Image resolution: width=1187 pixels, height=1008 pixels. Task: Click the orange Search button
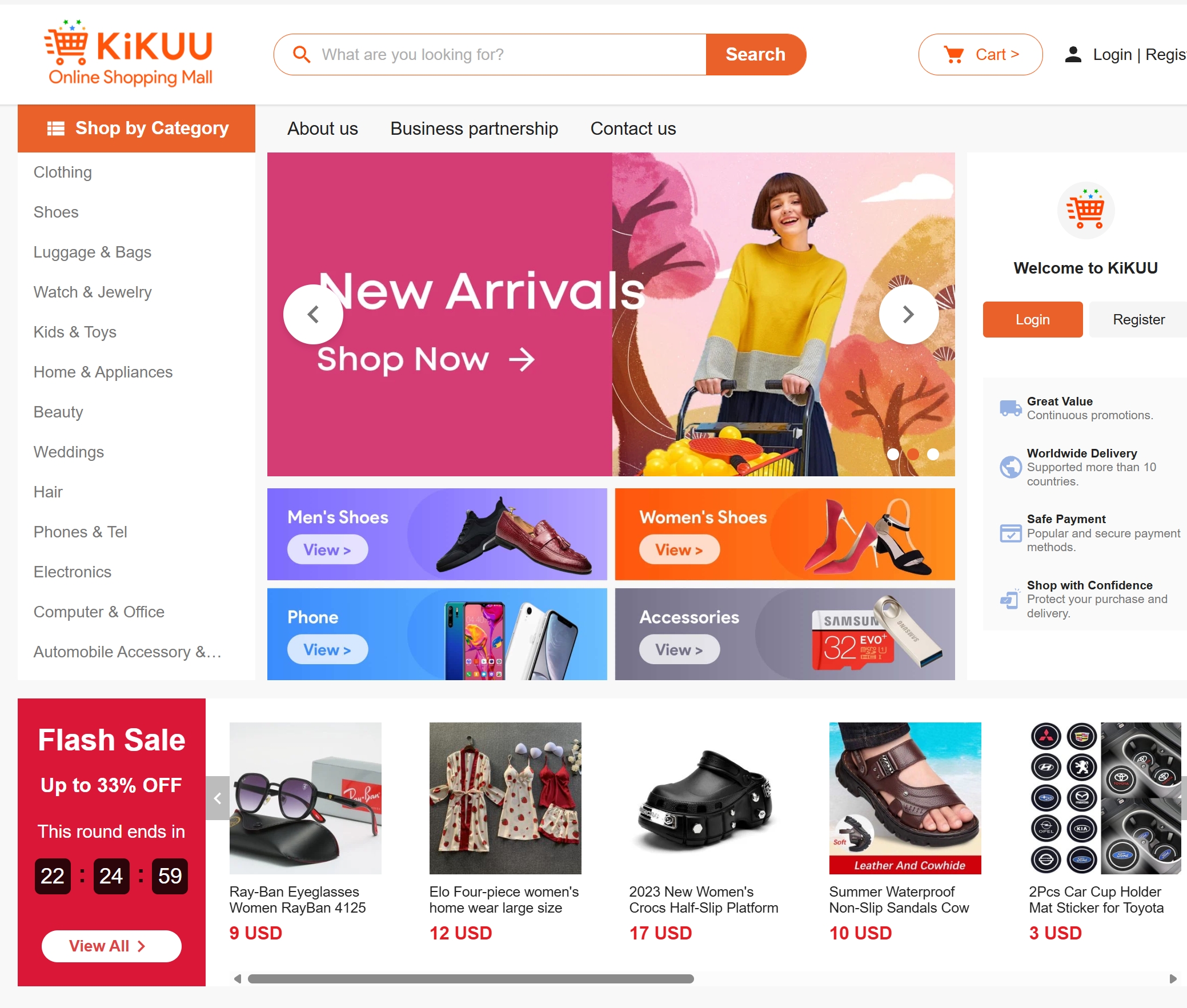point(756,54)
